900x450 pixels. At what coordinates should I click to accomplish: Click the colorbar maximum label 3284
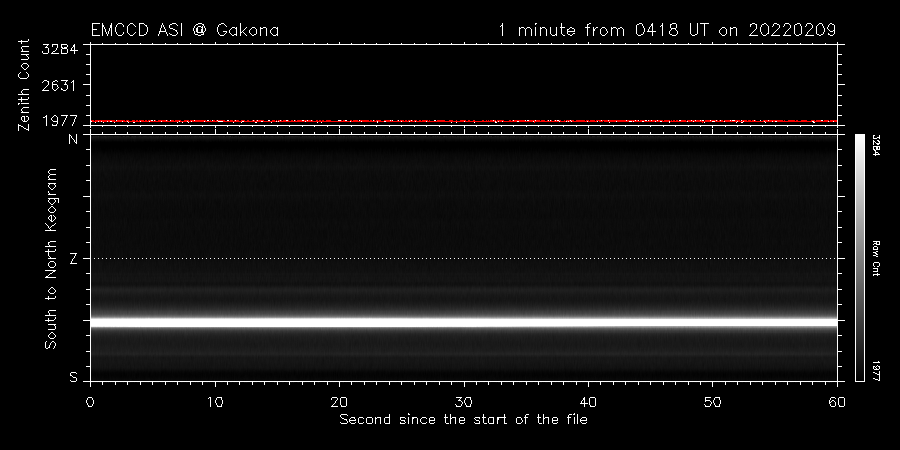point(876,146)
